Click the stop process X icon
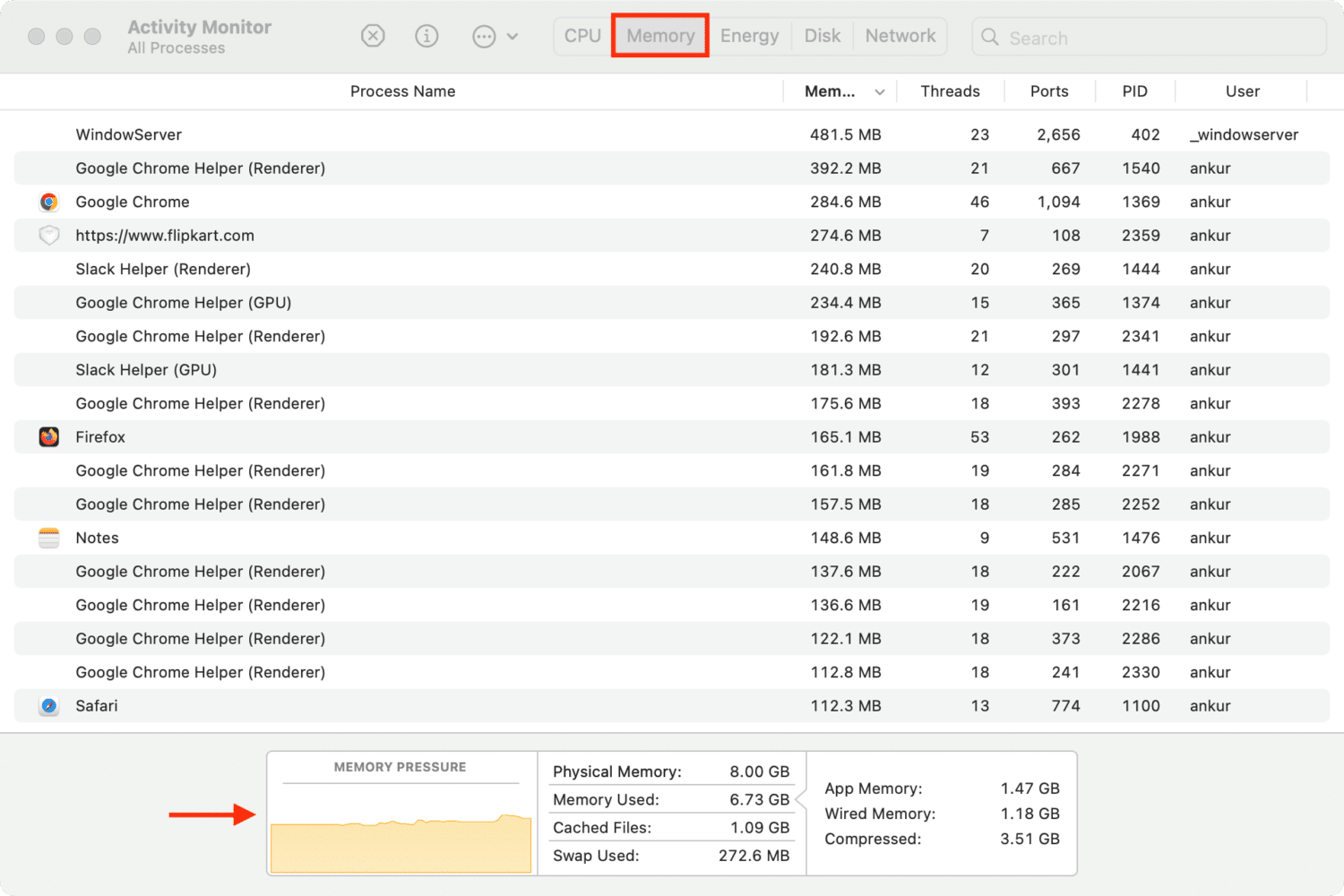Screen dimensions: 1344x896 [373, 36]
